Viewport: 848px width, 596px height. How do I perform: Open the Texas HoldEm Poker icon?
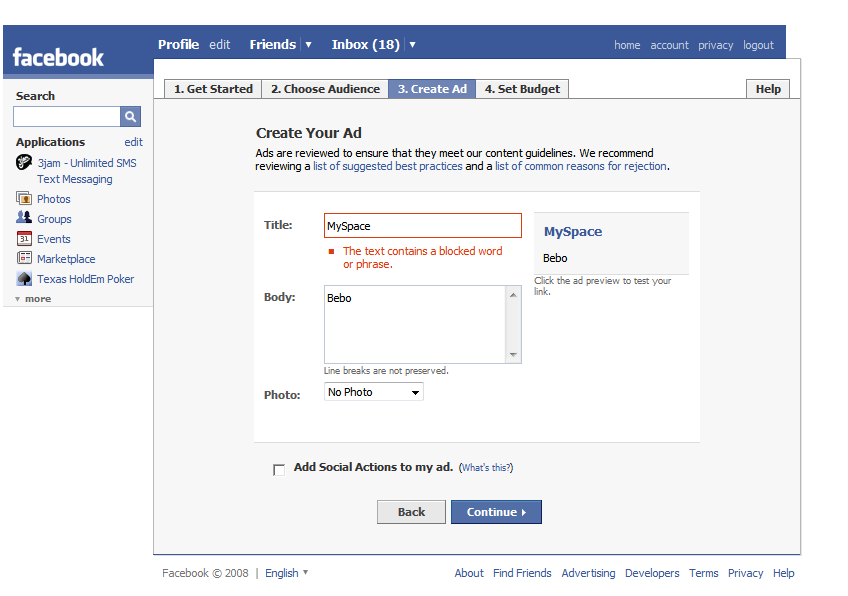[24, 279]
